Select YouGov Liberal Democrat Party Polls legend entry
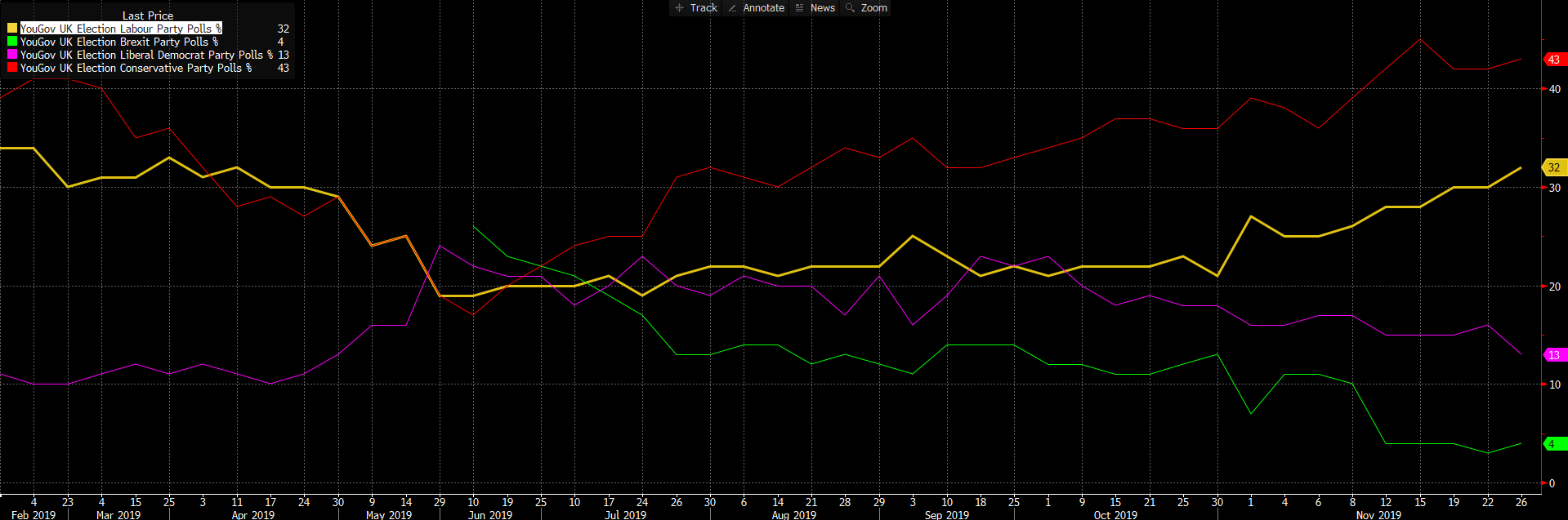The width and height of the screenshot is (1568, 520). [x=146, y=55]
